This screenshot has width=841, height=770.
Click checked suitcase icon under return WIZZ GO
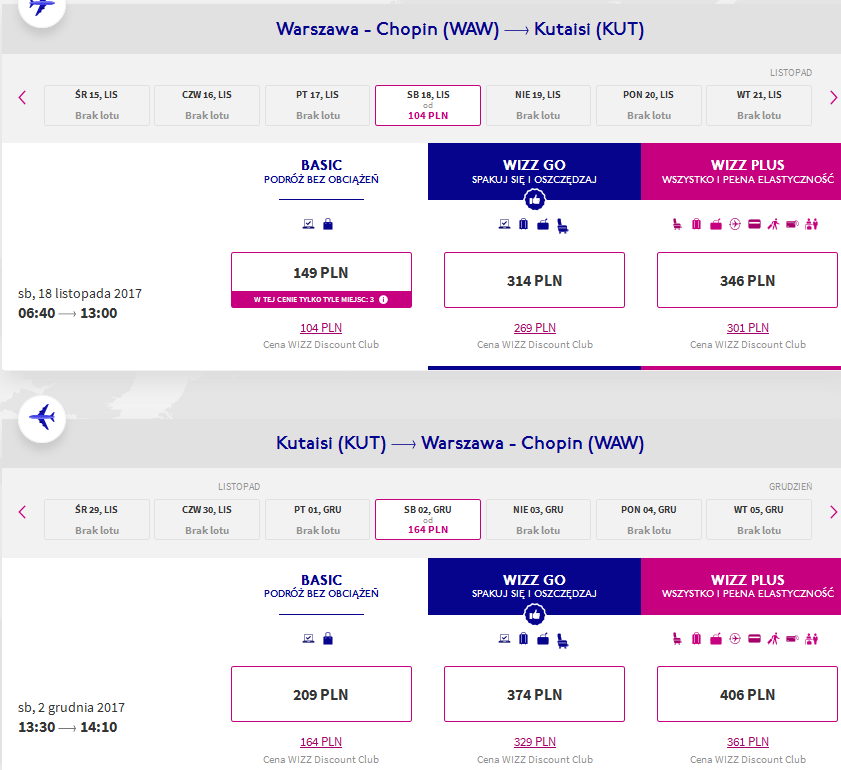click(x=523, y=639)
